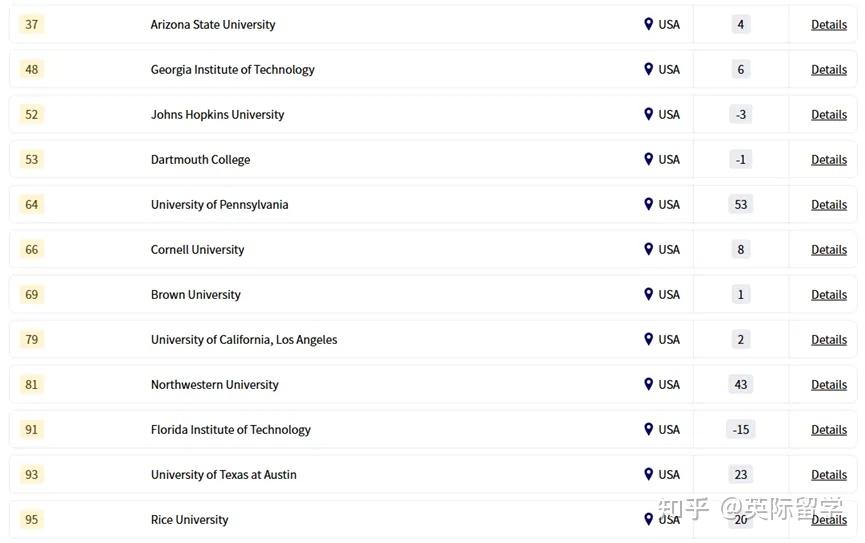Click the rank change value 43 for Northwestern
This screenshot has width=865, height=543.
[x=741, y=384]
